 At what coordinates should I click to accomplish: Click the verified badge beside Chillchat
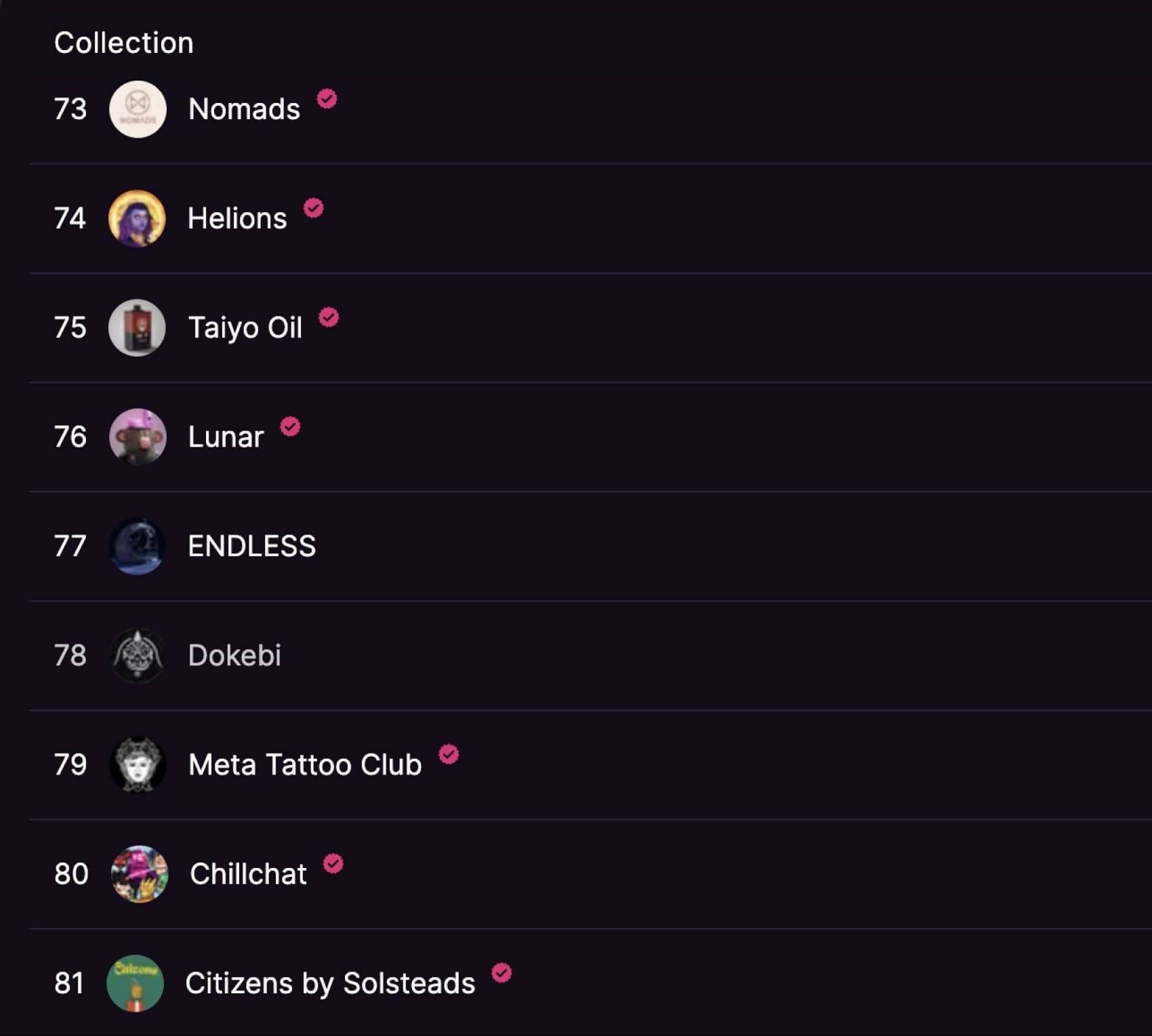pos(333,864)
